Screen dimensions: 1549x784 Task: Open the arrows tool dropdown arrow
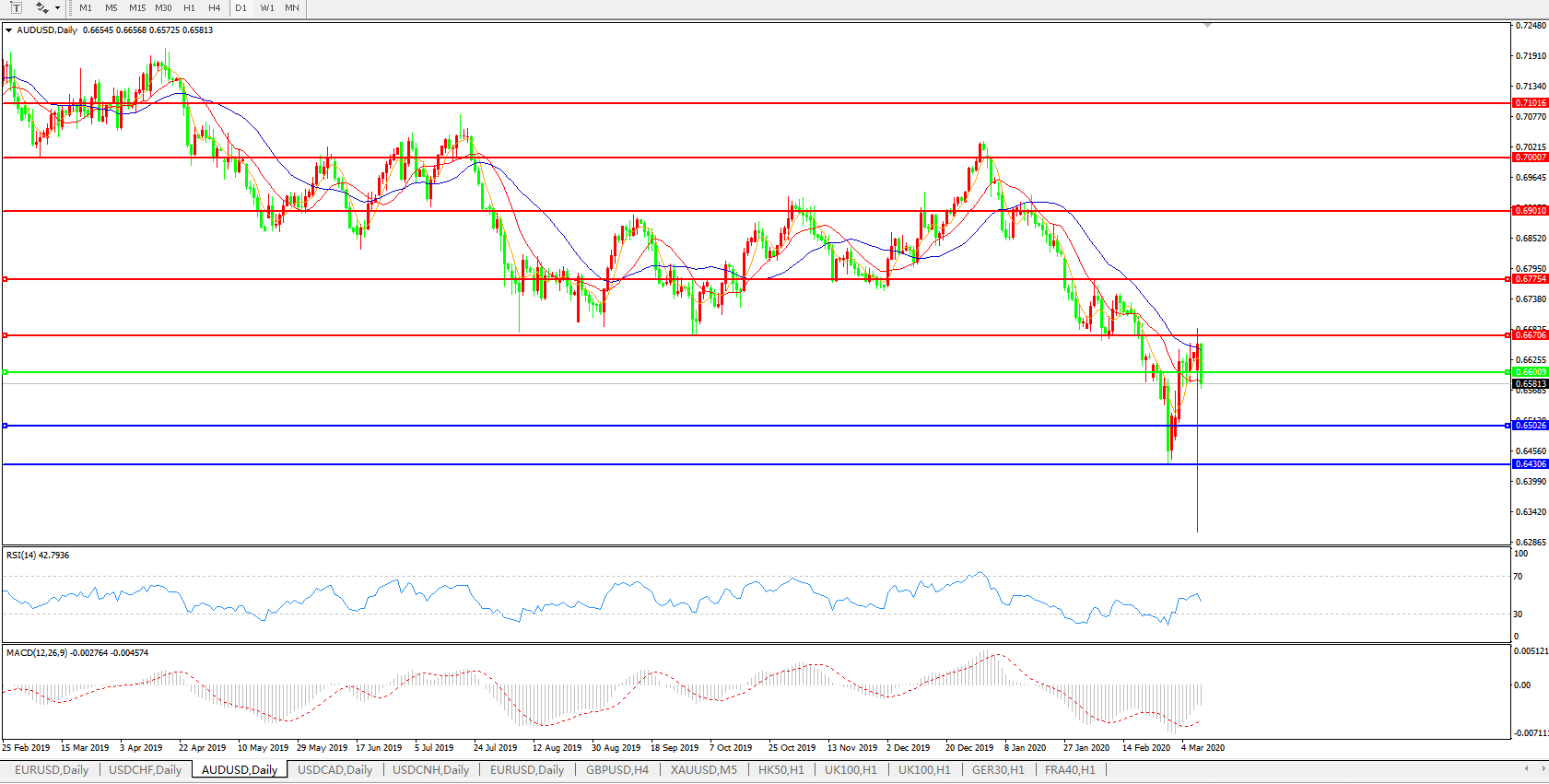57,8
